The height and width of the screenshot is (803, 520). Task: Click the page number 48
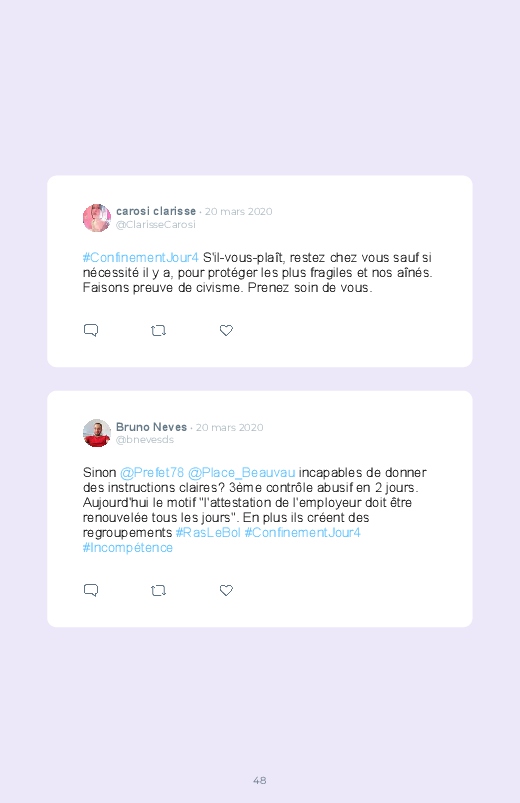[260, 780]
